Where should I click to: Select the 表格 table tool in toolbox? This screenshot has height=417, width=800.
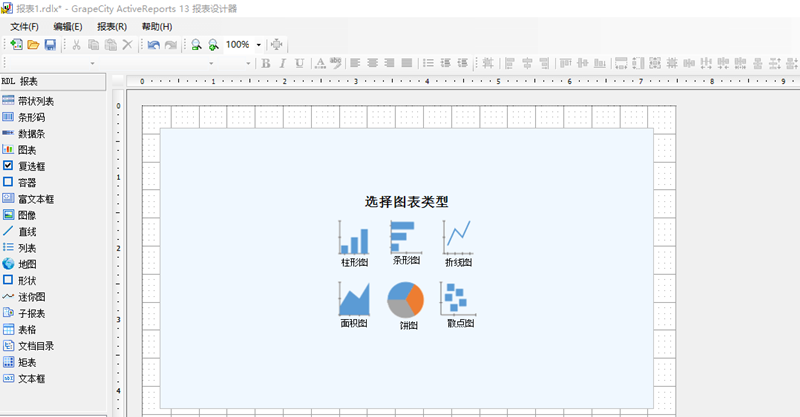27,330
